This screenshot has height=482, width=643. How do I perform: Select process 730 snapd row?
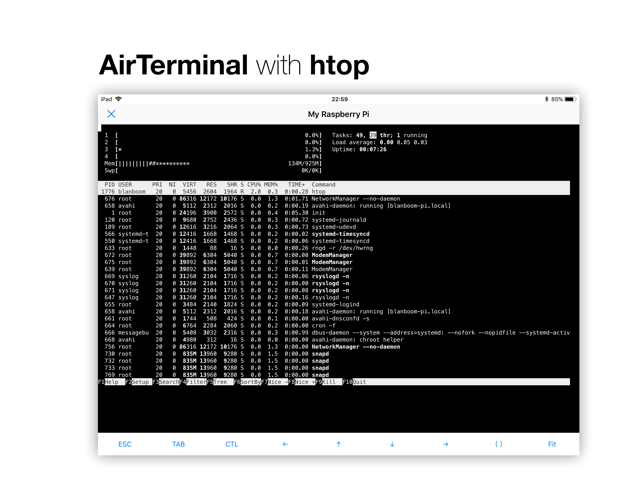click(x=334, y=354)
